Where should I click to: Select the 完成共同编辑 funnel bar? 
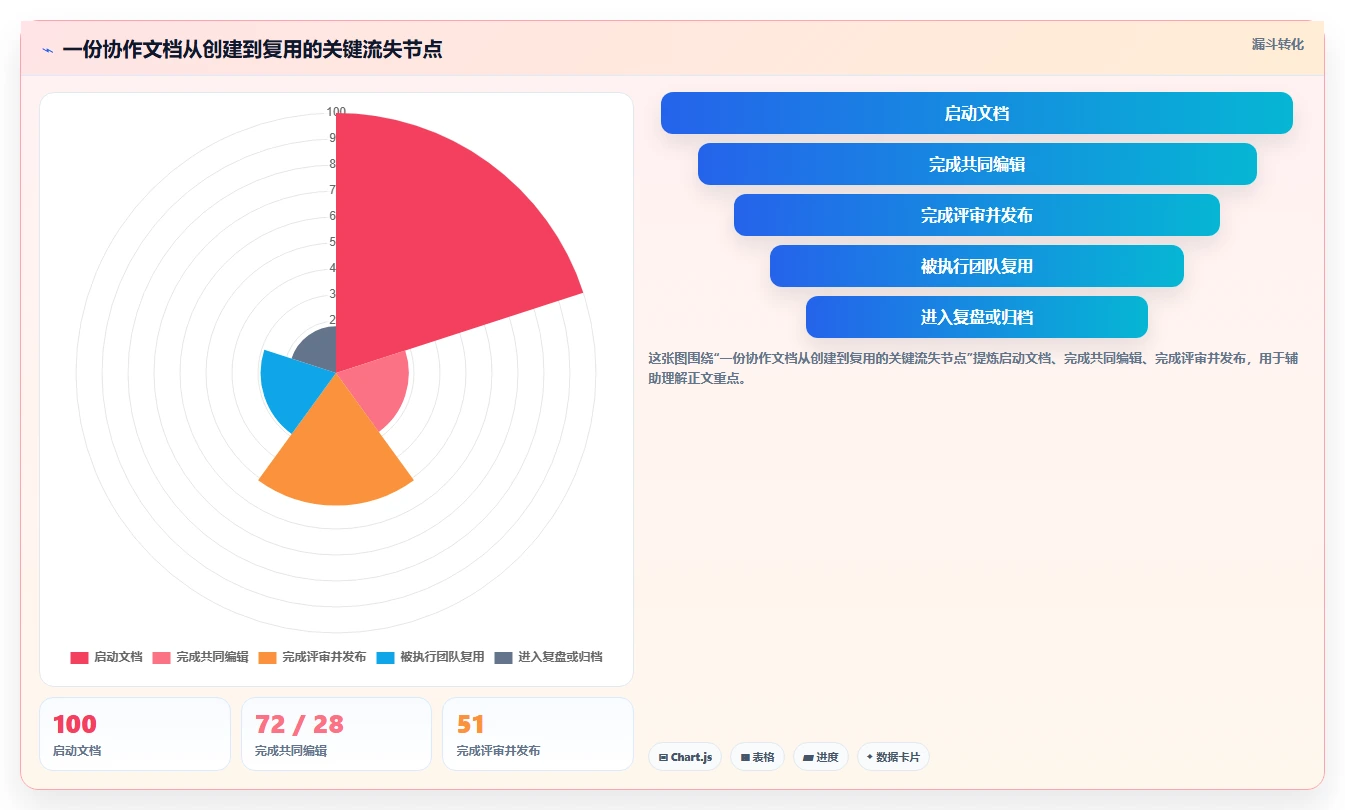(976, 164)
